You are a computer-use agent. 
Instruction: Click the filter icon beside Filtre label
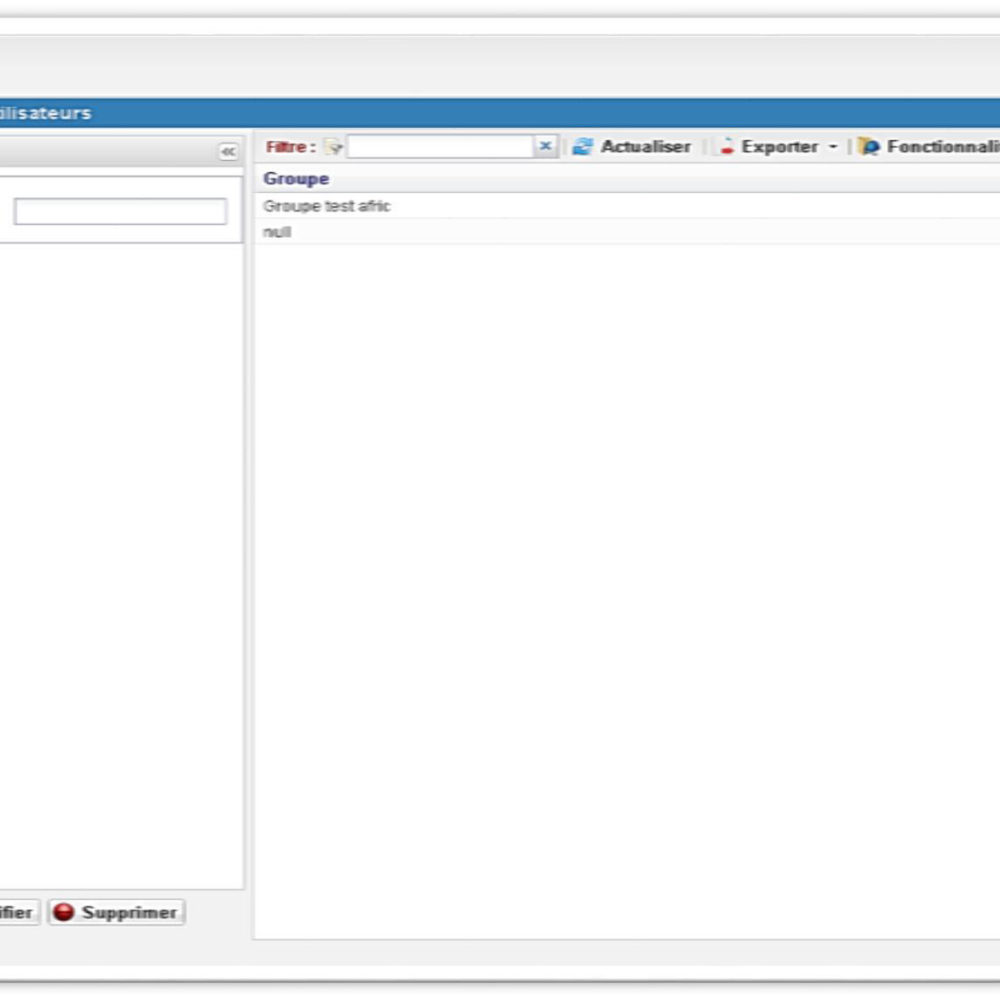point(334,147)
